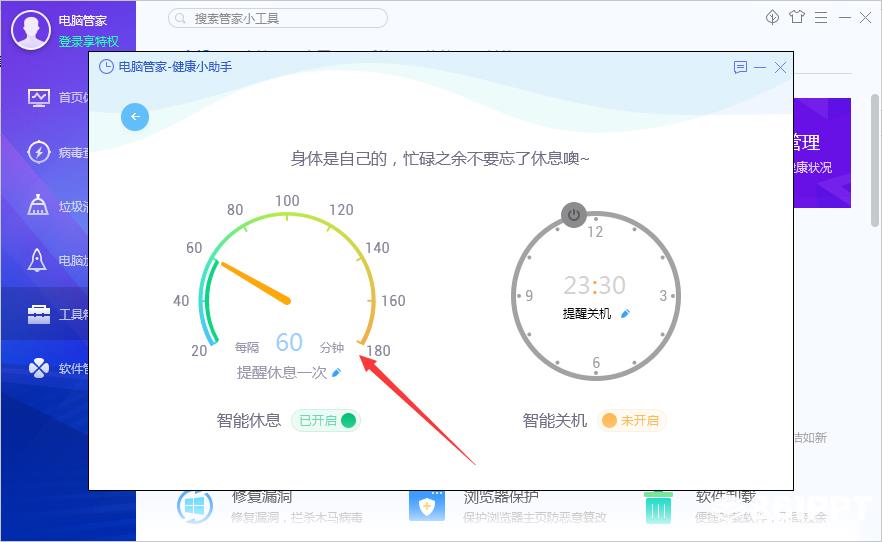Click the 提醒关机 label

(x=587, y=314)
